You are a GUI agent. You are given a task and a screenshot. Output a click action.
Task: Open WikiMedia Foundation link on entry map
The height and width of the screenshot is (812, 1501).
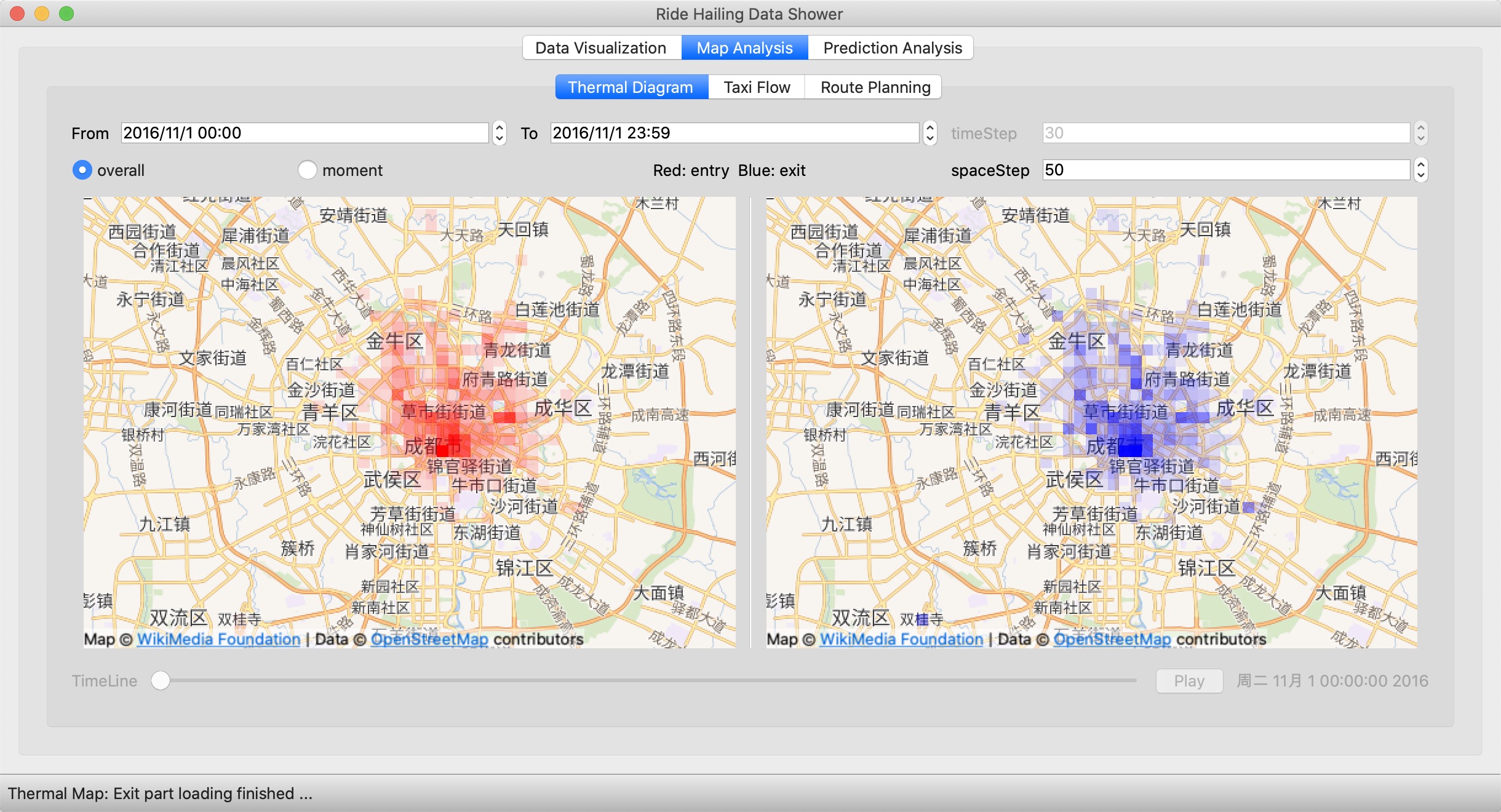(x=218, y=639)
